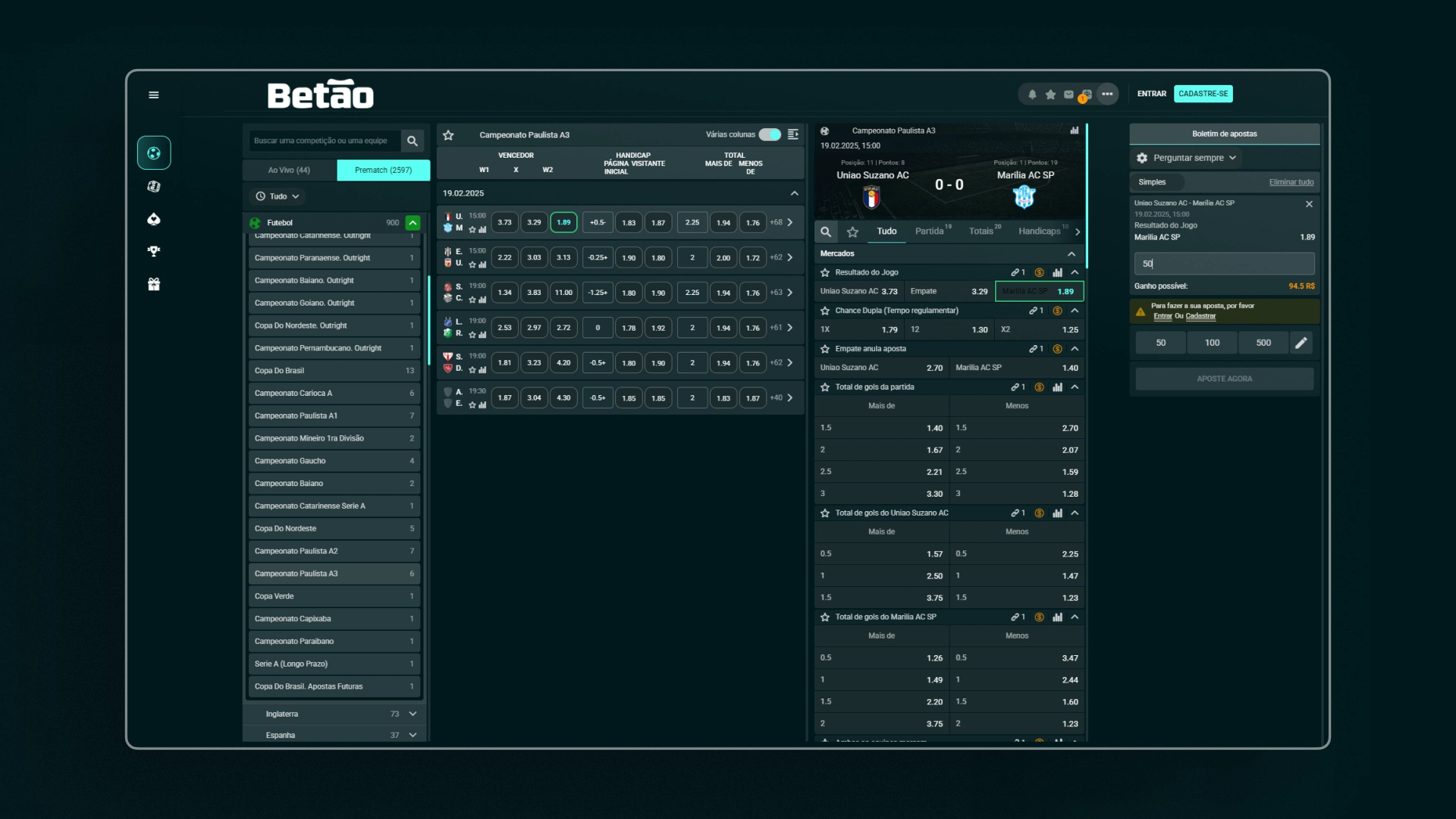The height and width of the screenshot is (819, 1456).
Task: Open Campeonato Paulista A2 in league list
Action: 334,551
